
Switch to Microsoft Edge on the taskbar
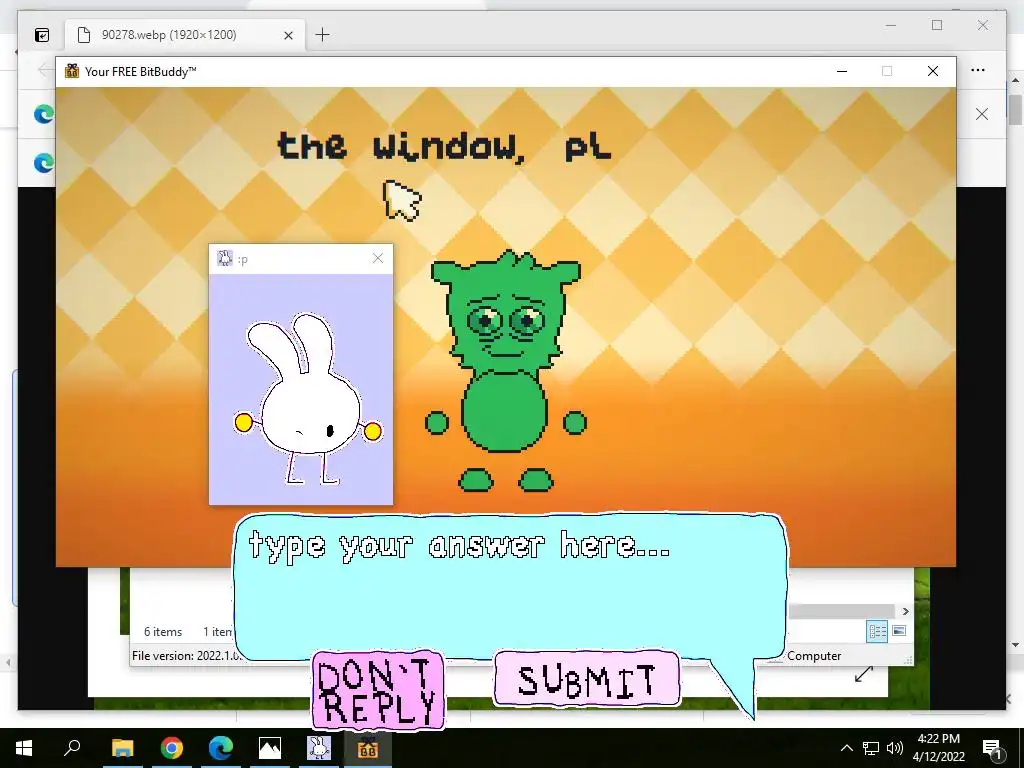pos(221,748)
